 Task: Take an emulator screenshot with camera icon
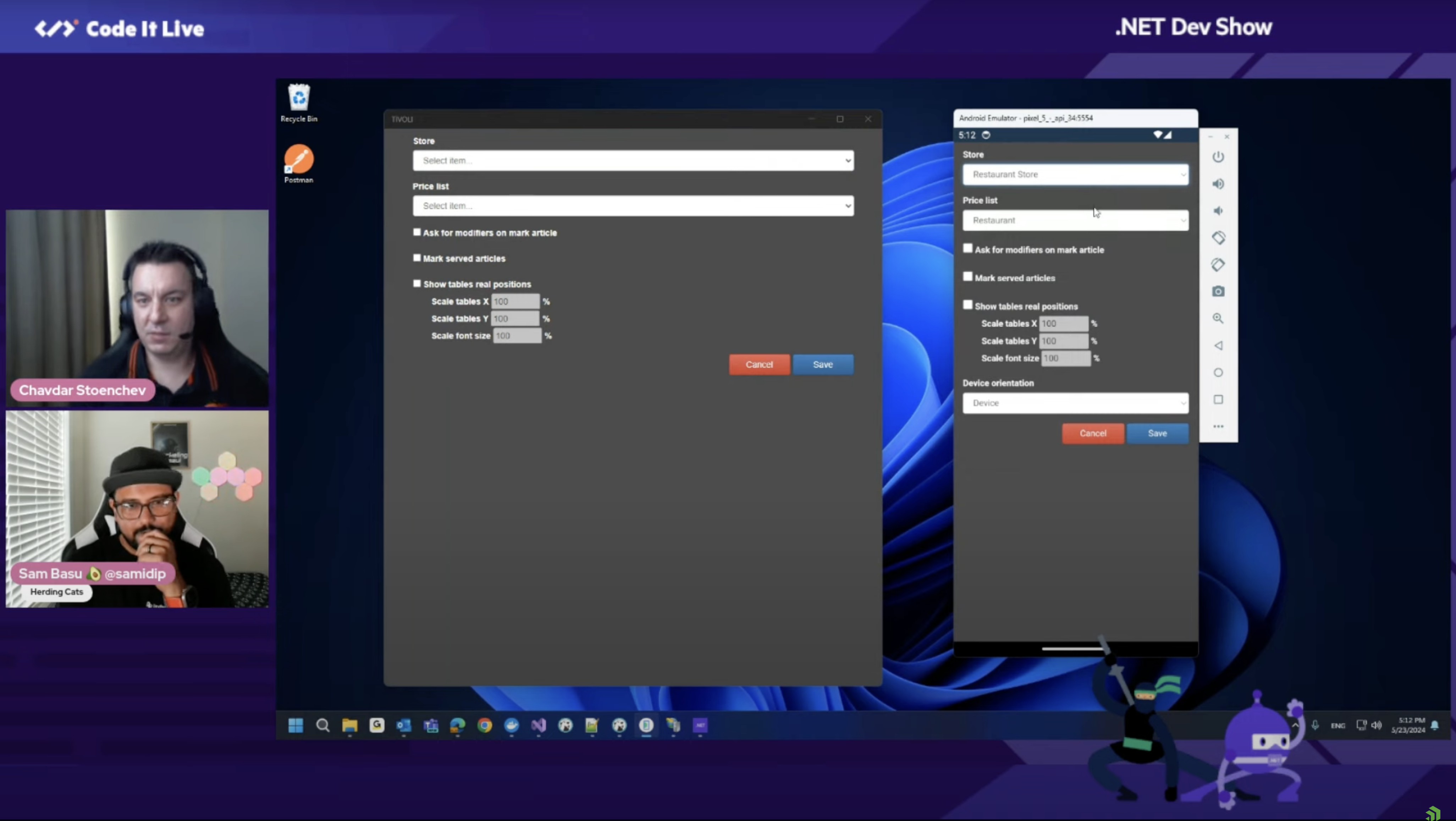pyautogui.click(x=1218, y=291)
